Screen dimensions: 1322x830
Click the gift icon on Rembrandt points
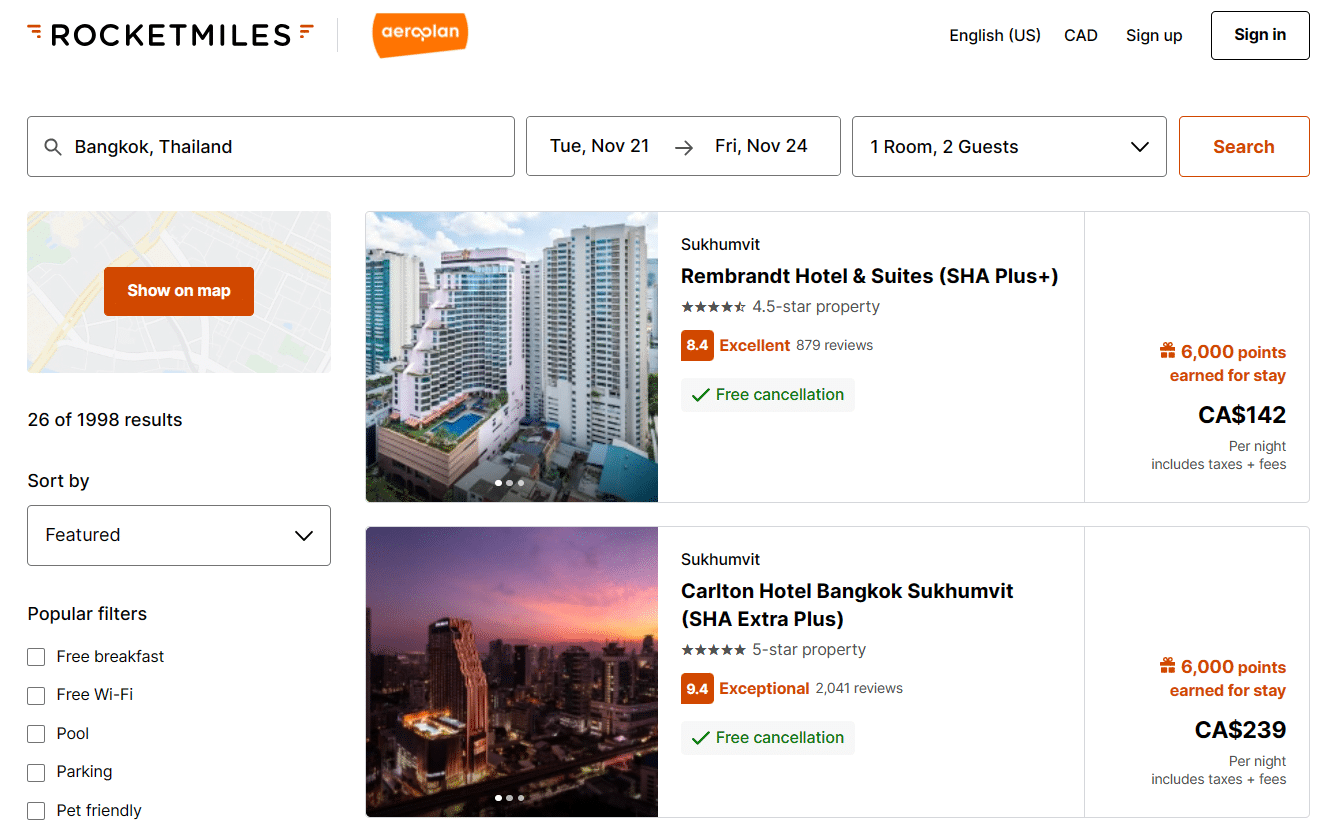click(x=1167, y=351)
